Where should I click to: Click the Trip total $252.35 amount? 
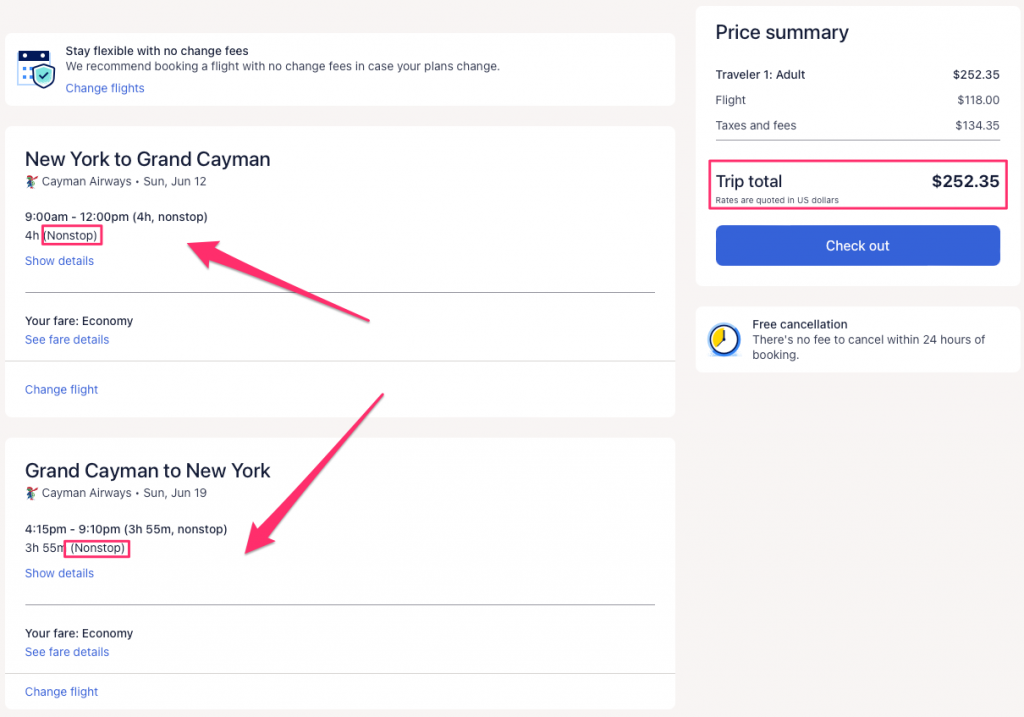965,182
